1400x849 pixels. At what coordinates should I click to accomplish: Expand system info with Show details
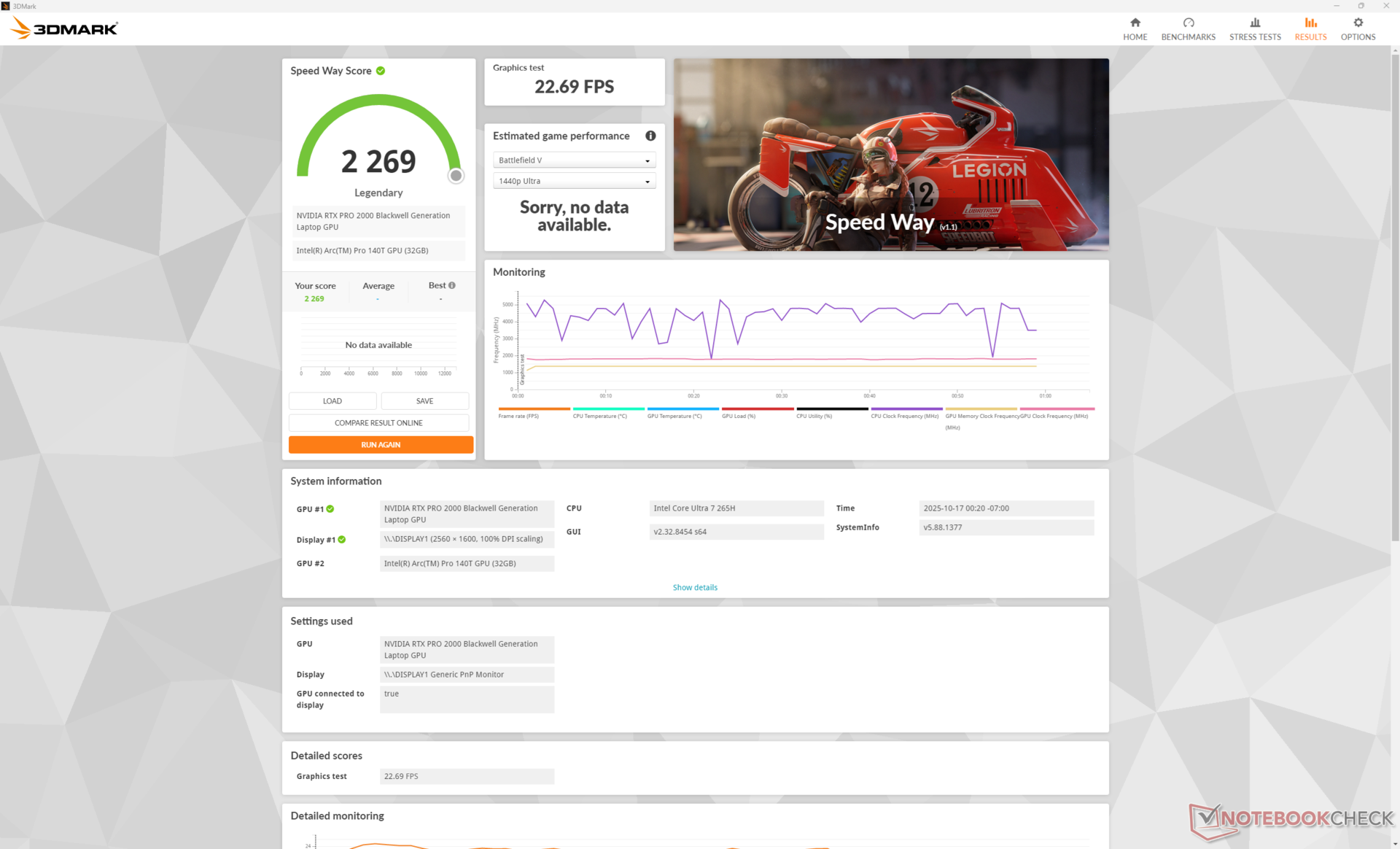tap(694, 587)
